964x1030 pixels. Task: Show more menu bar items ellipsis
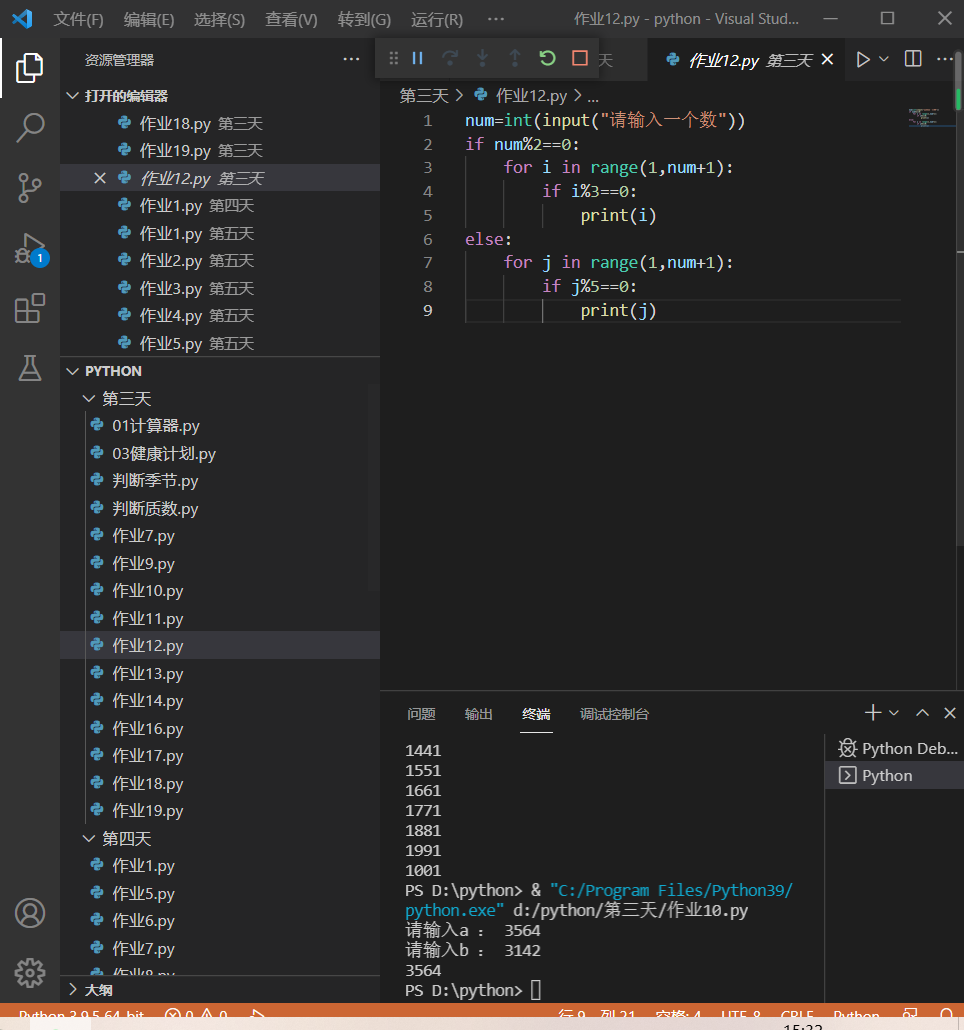pos(496,19)
